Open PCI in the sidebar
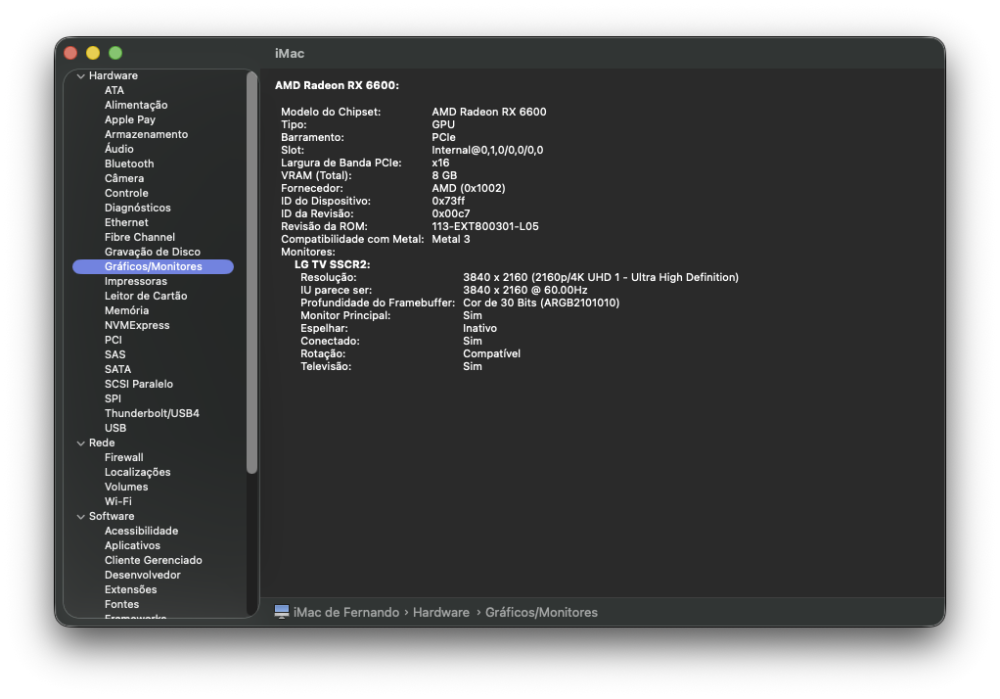Image resolution: width=1000 pixels, height=699 pixels. coord(113,340)
